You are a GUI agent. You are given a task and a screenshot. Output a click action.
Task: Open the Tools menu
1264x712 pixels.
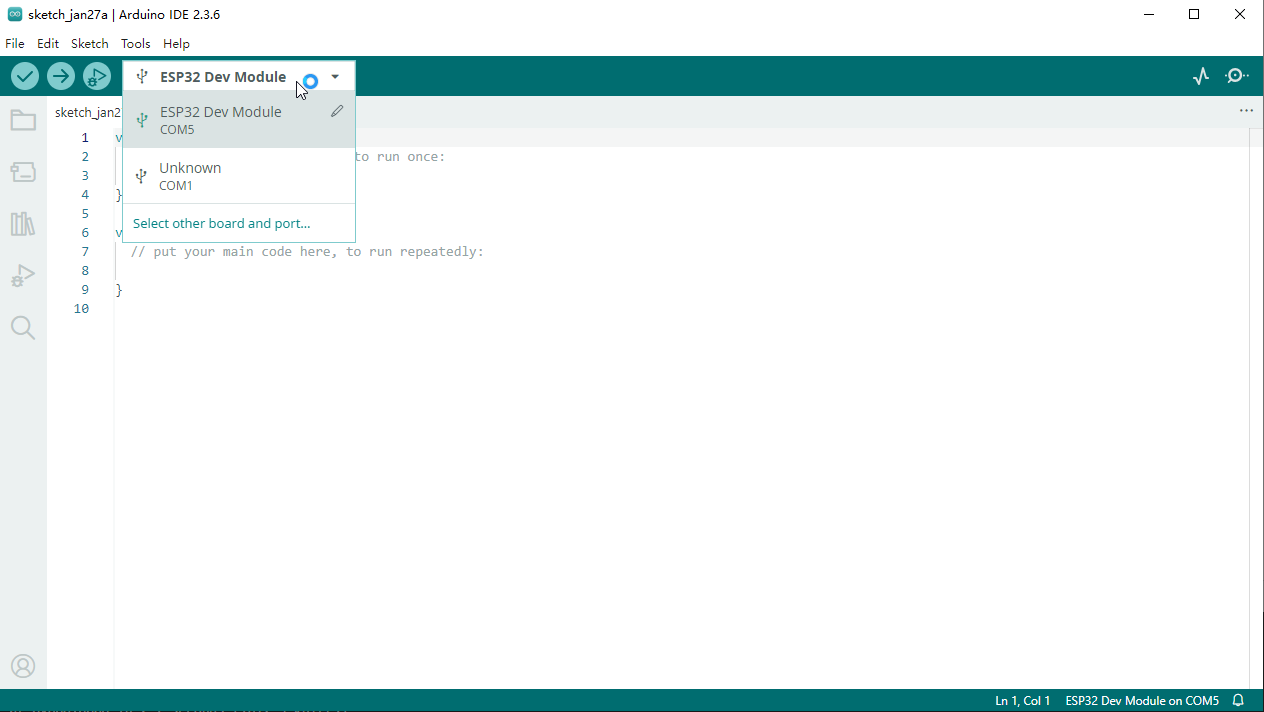[x=135, y=44]
